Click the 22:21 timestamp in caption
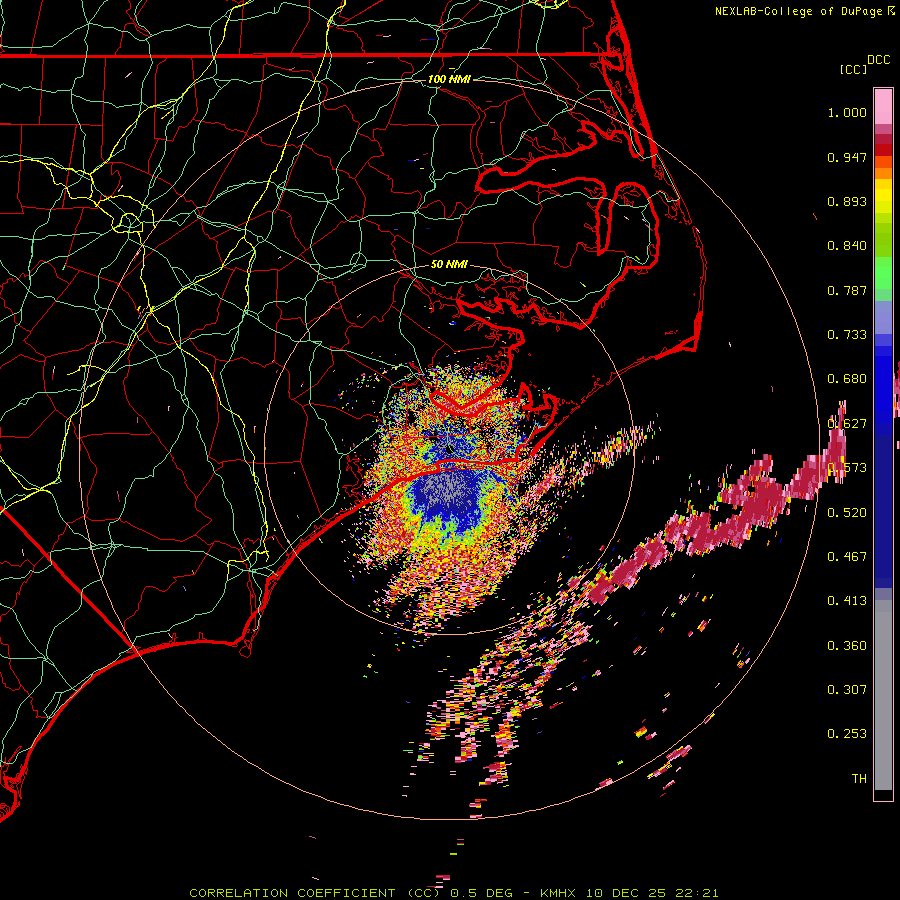The height and width of the screenshot is (900, 900). point(698,893)
